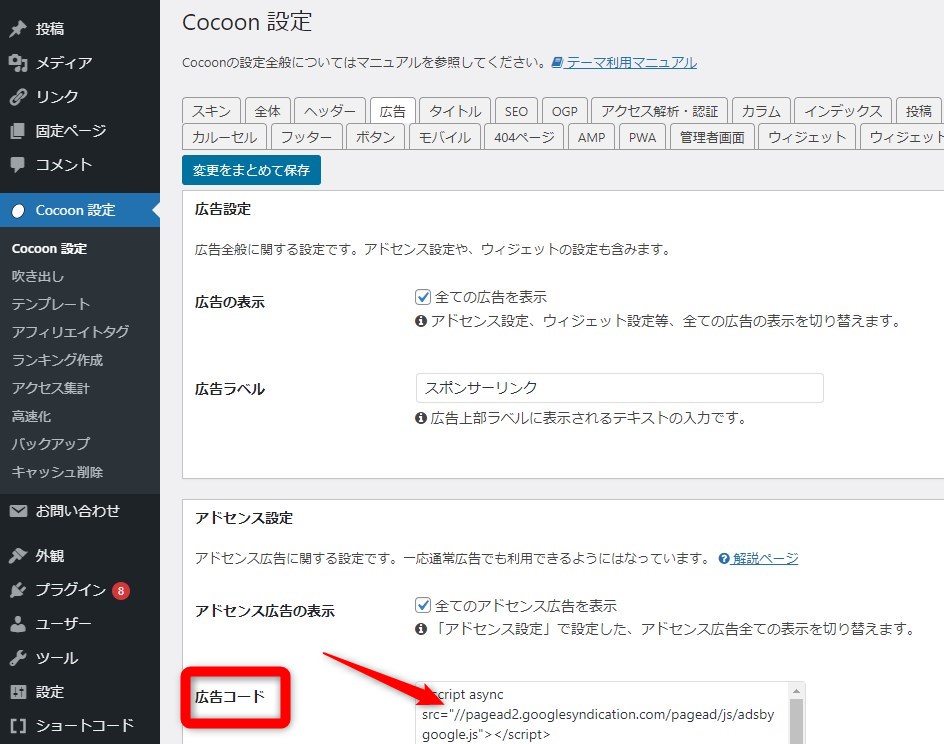Click the 変更をまとめて保存 button

251,170
